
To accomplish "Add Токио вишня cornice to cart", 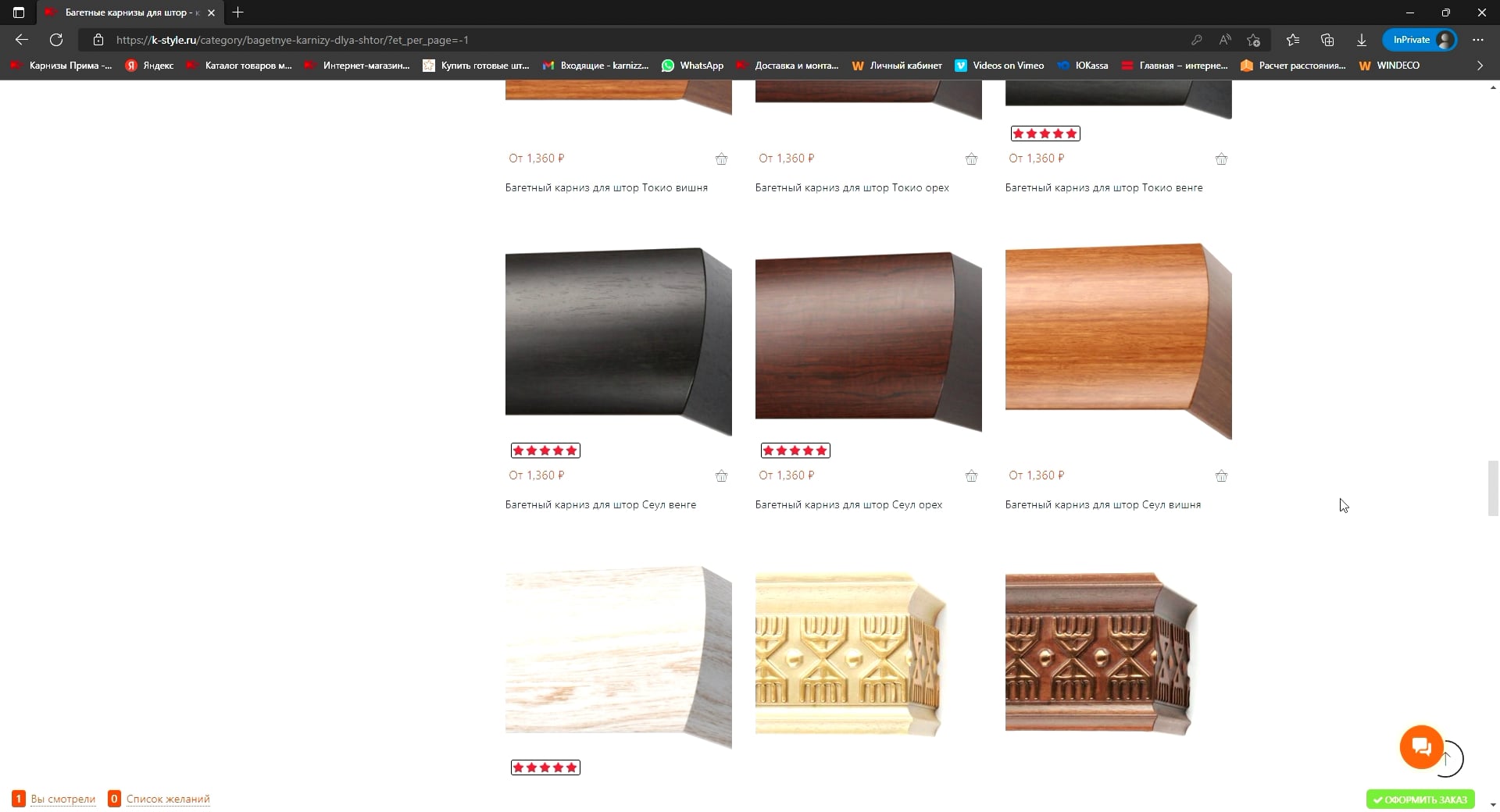I will (x=721, y=158).
